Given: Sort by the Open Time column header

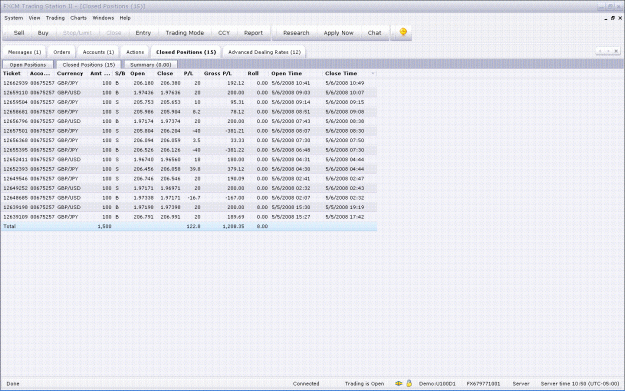Looking at the screenshot, I should click(287, 74).
